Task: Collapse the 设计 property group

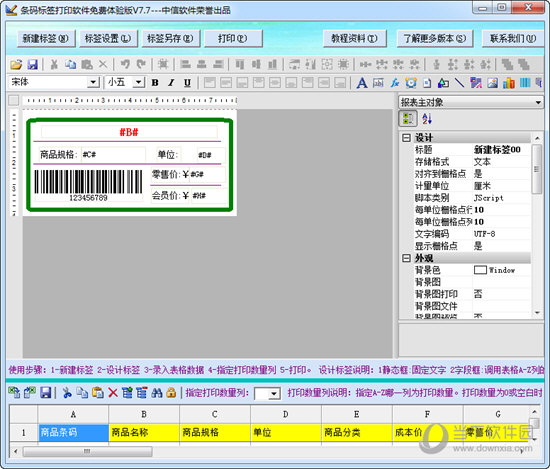Action: pos(406,138)
